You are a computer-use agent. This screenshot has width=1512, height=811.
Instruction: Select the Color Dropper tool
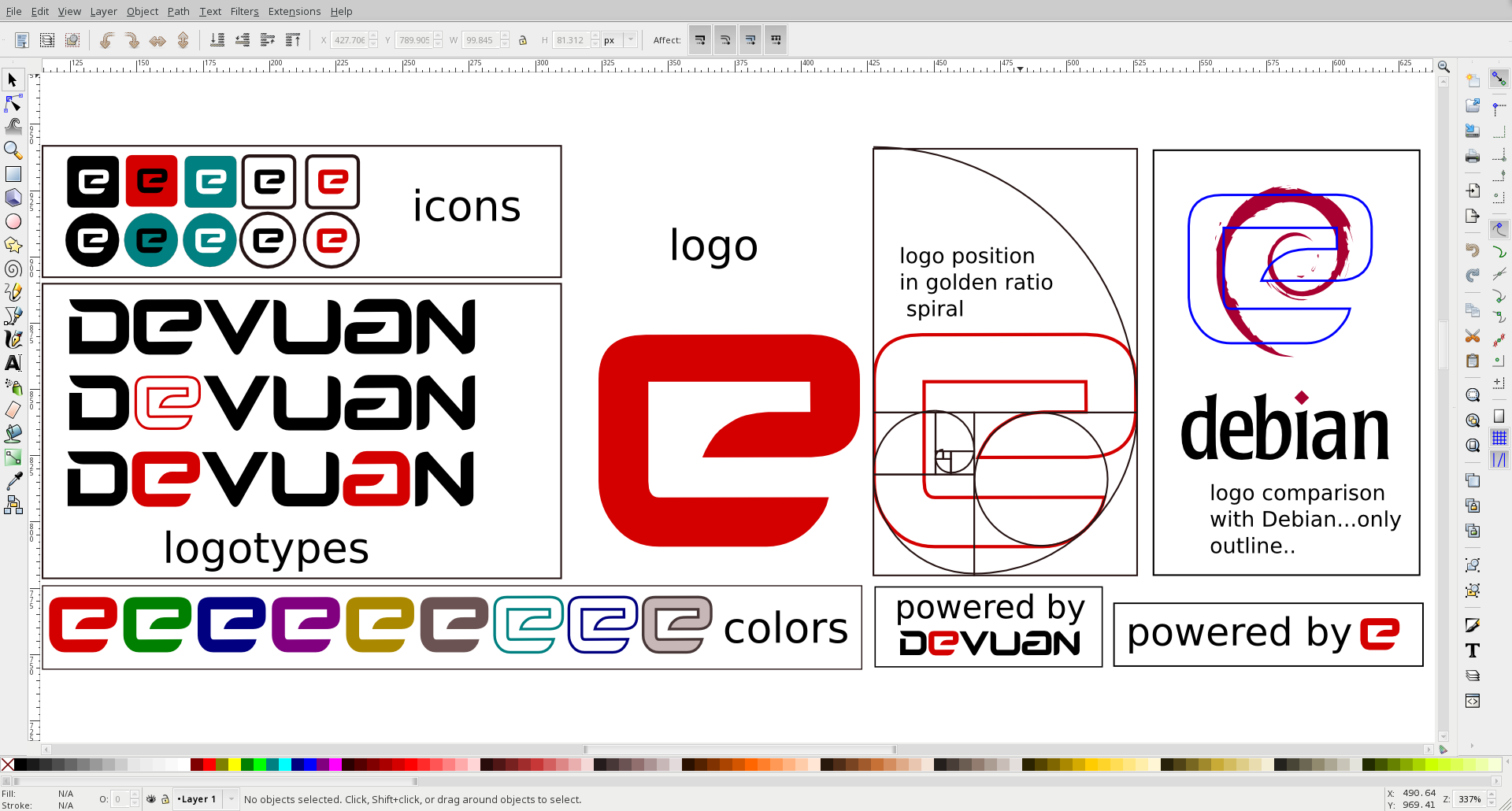[13, 481]
